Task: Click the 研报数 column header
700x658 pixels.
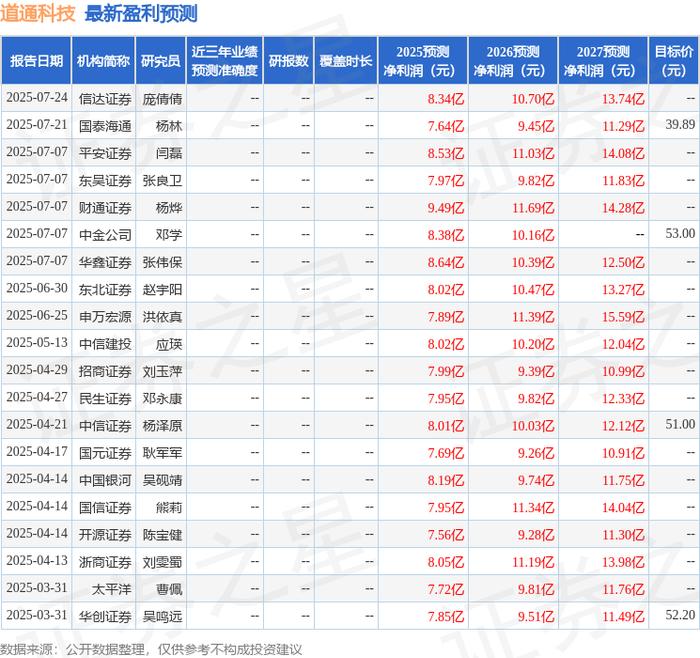Action: [288, 61]
